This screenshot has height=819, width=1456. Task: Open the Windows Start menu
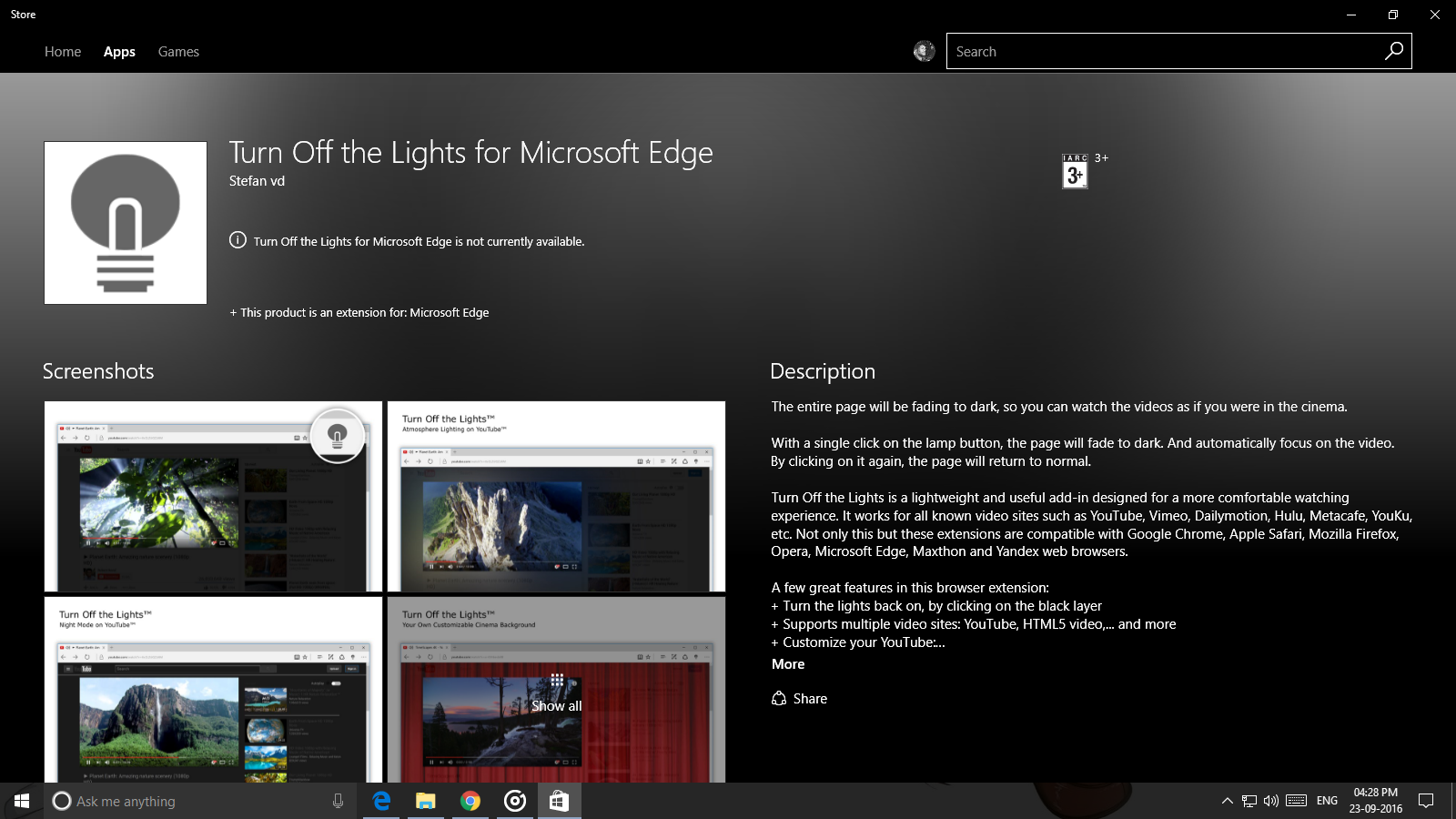click(22, 801)
